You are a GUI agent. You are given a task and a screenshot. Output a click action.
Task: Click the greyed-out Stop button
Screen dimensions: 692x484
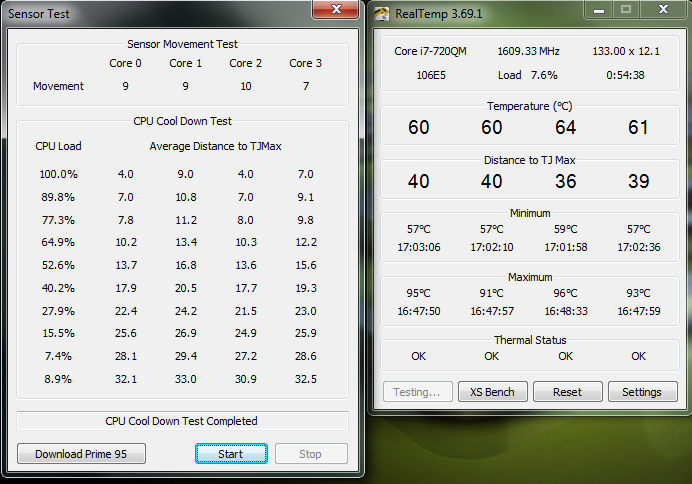310,453
